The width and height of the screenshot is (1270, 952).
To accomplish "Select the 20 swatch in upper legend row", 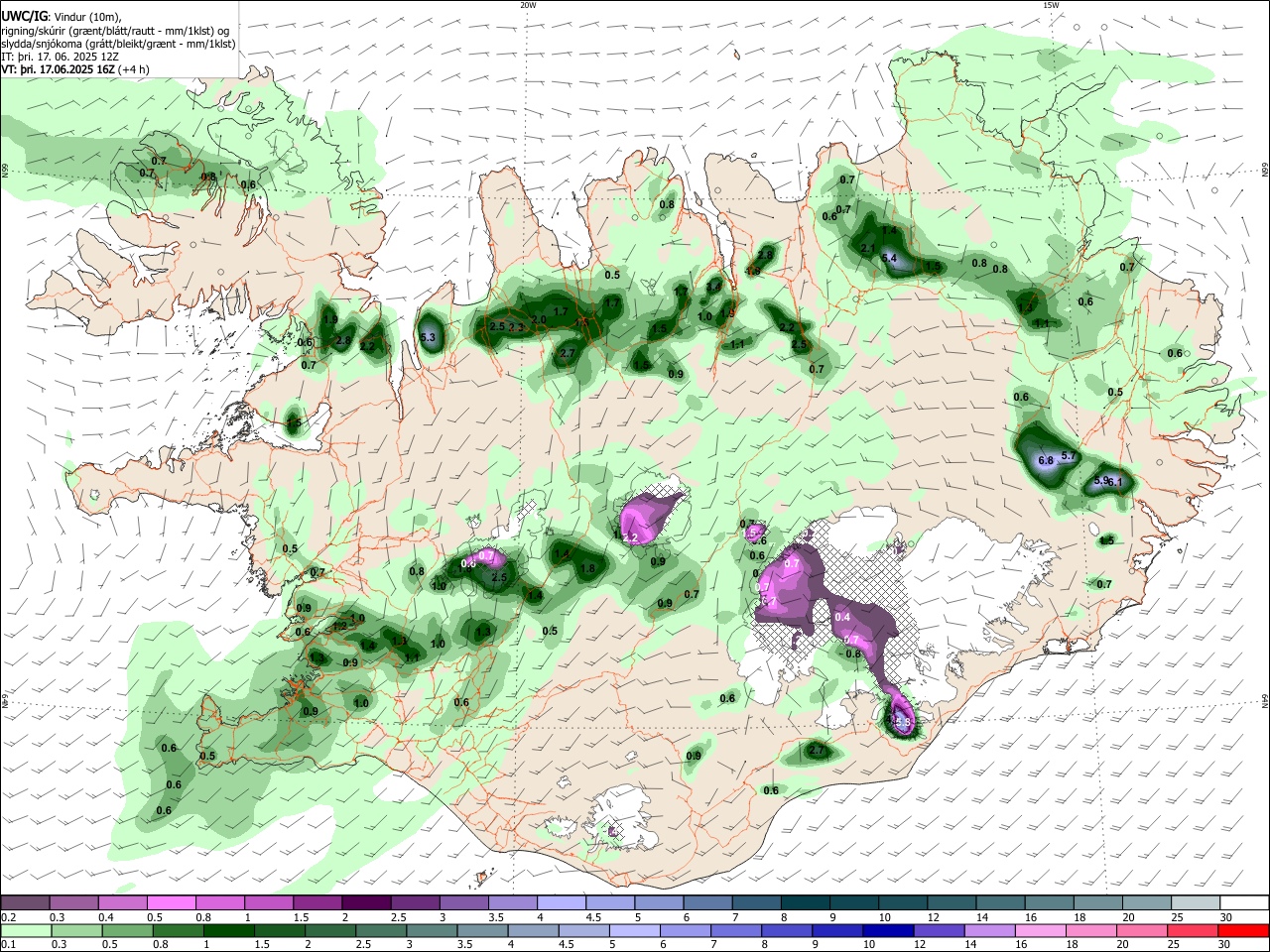I will pos(1146,902).
